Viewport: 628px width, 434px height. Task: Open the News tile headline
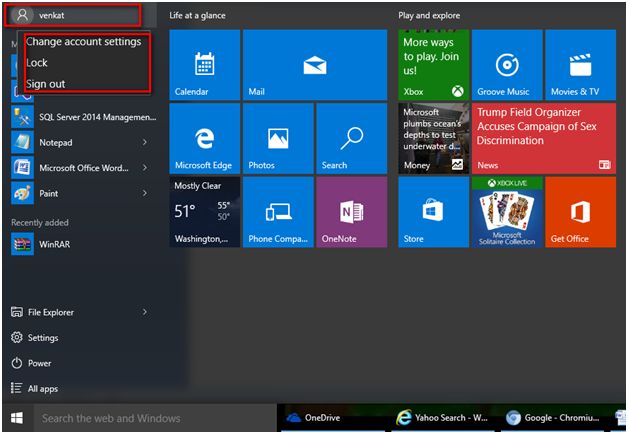point(543,139)
